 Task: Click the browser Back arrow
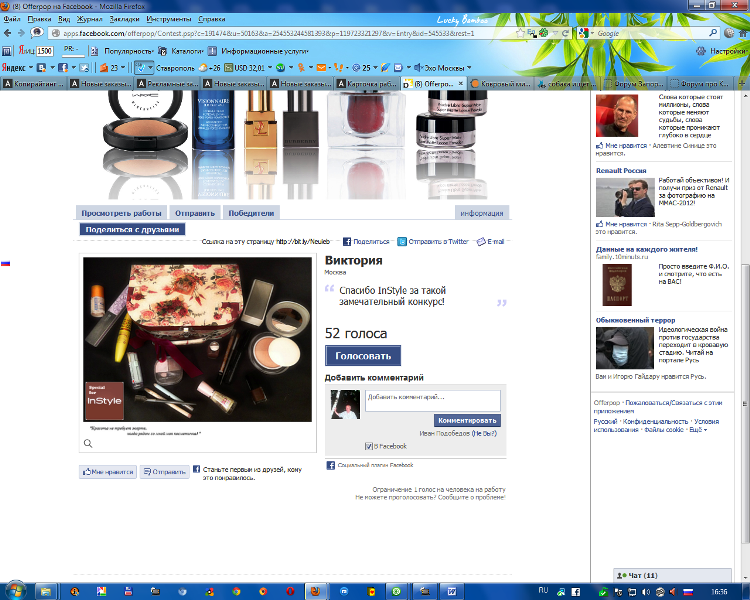7,33
